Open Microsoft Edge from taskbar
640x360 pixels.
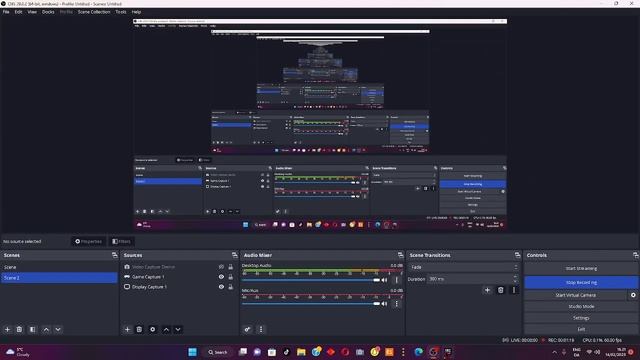[419, 352]
